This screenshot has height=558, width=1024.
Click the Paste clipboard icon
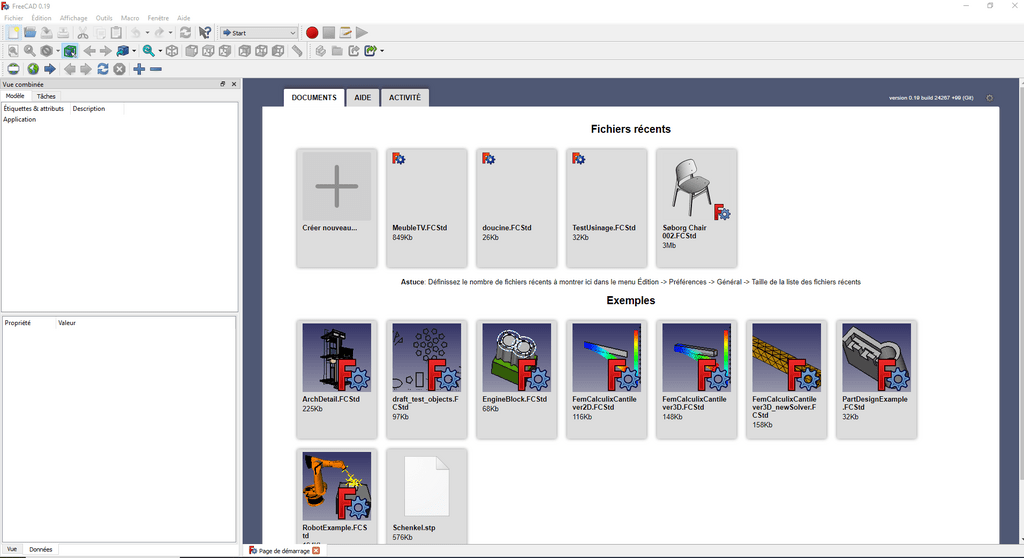[x=116, y=33]
